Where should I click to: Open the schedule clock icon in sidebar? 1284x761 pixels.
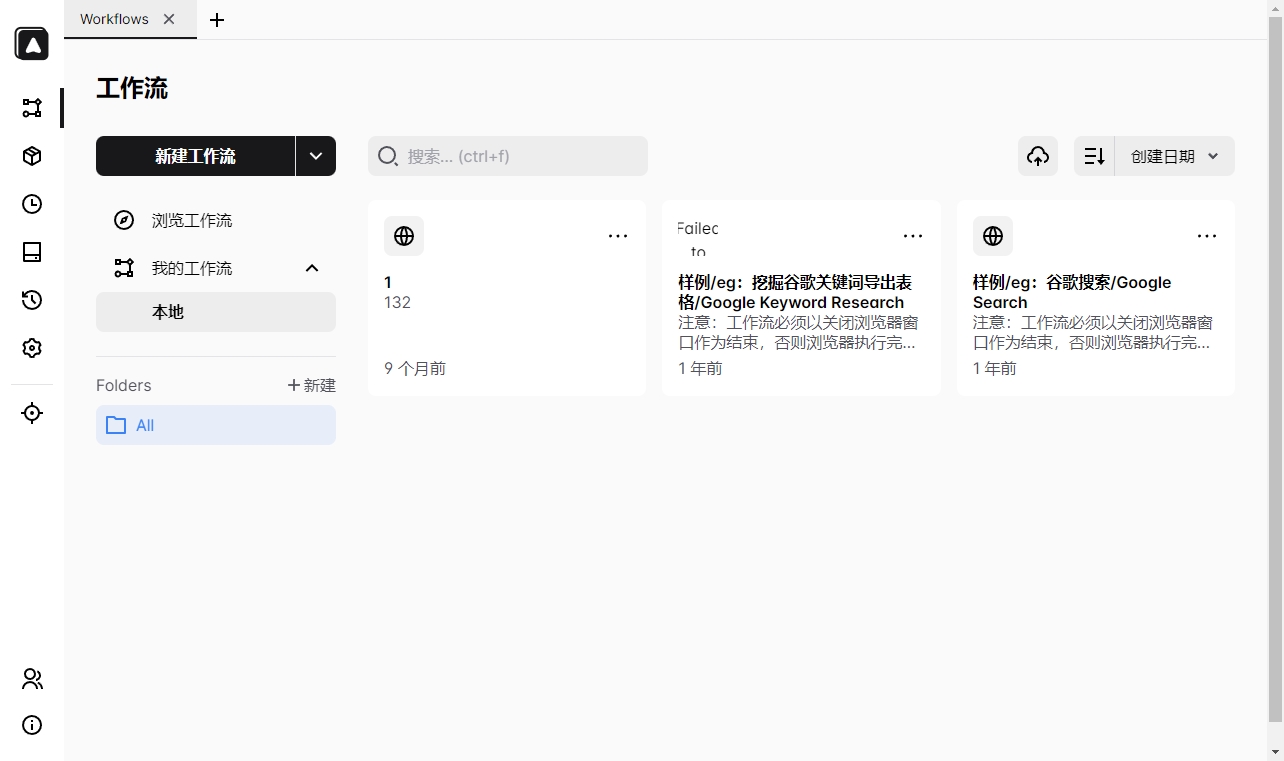tap(31, 204)
